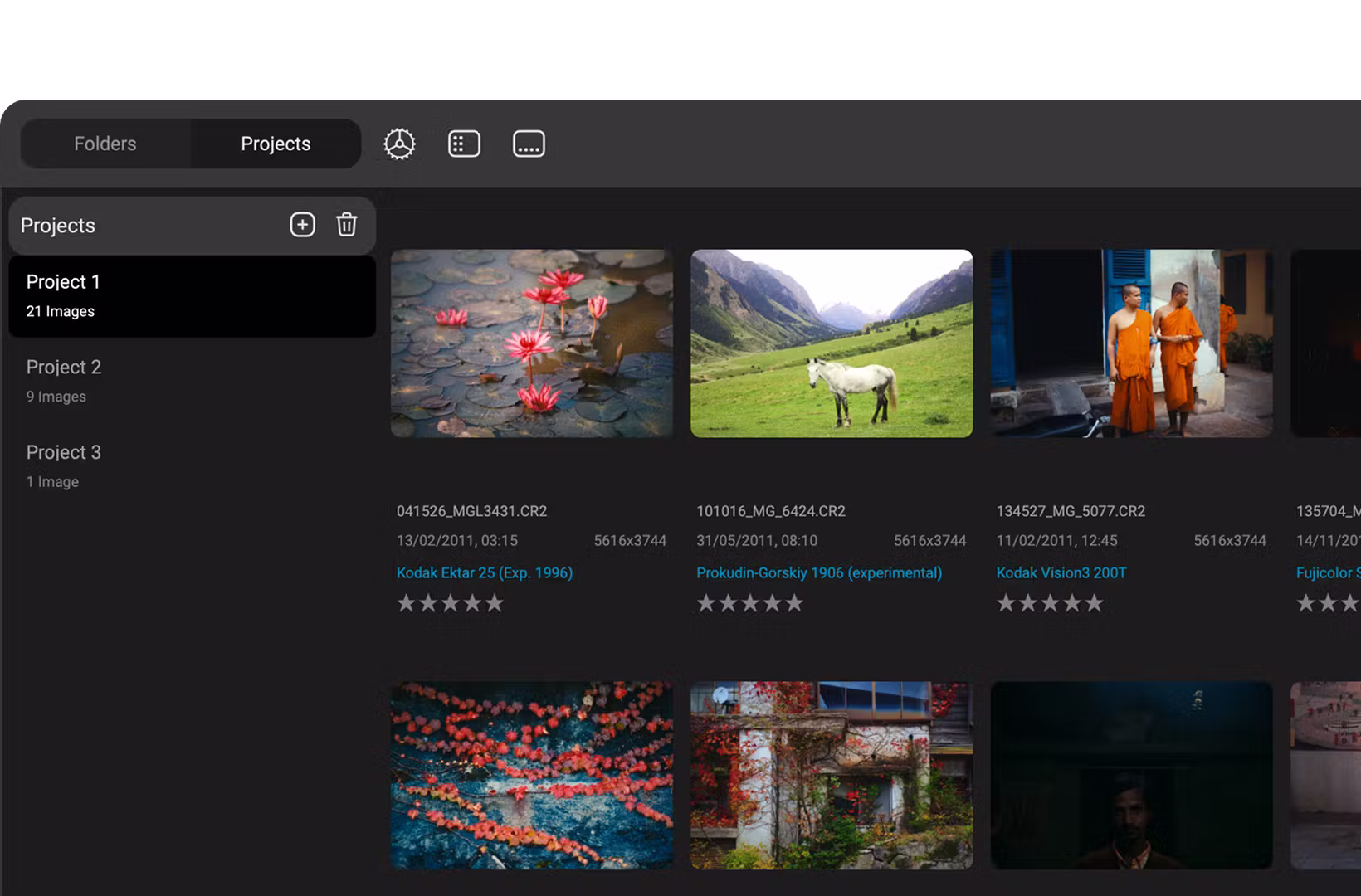Give monks photo a three-star rating
This screenshot has height=896, width=1361.
pos(1051,603)
